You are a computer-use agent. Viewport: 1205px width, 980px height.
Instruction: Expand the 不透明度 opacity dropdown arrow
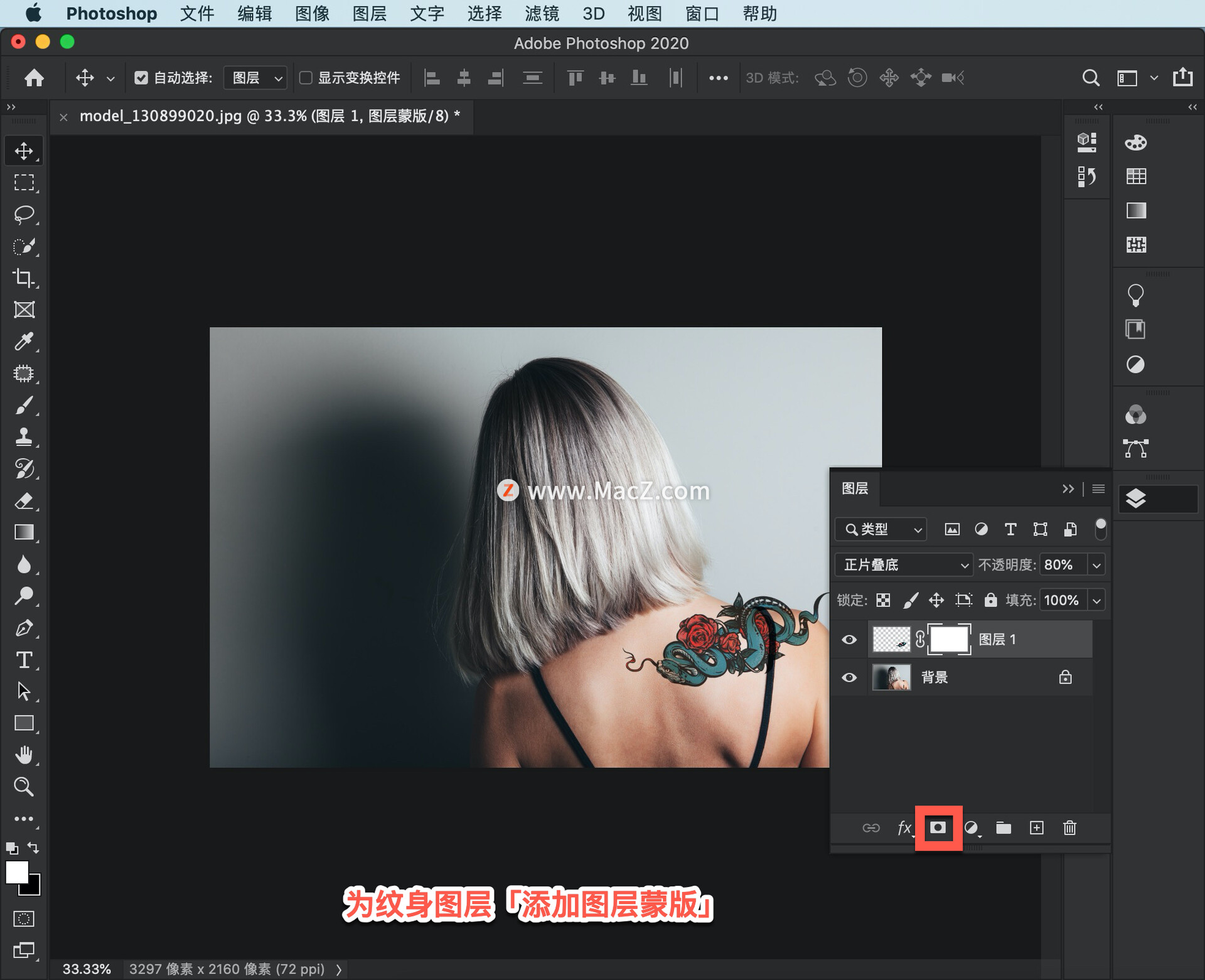pyautogui.click(x=1096, y=565)
